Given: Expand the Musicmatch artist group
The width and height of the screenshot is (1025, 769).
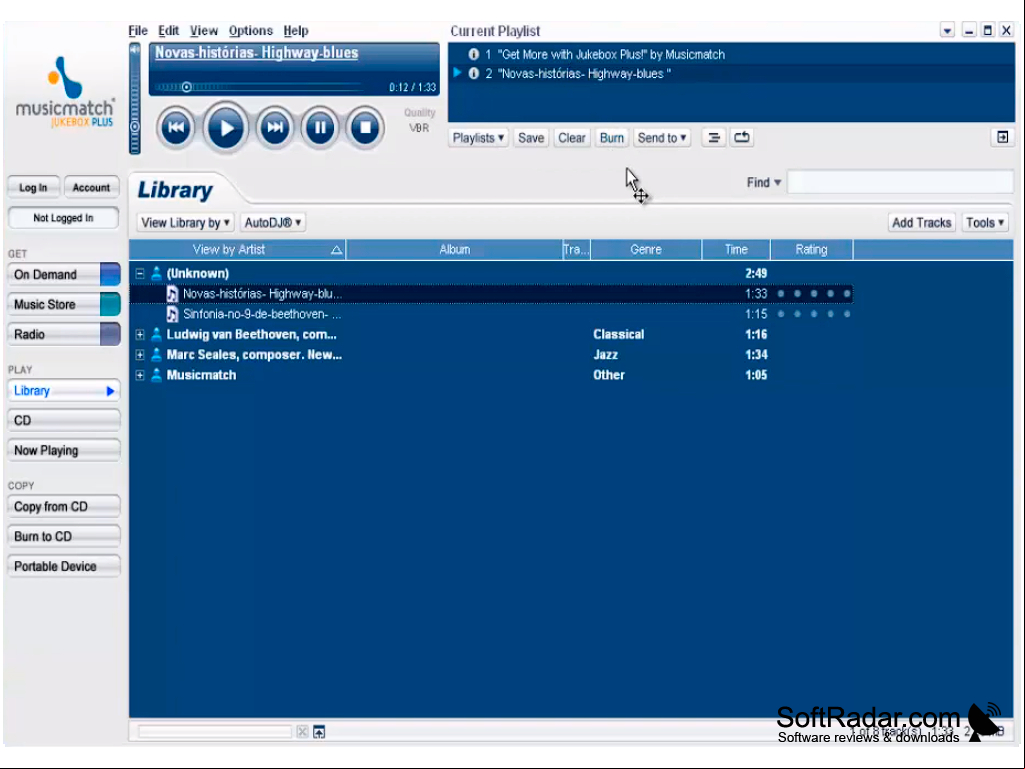Looking at the screenshot, I should coord(140,375).
